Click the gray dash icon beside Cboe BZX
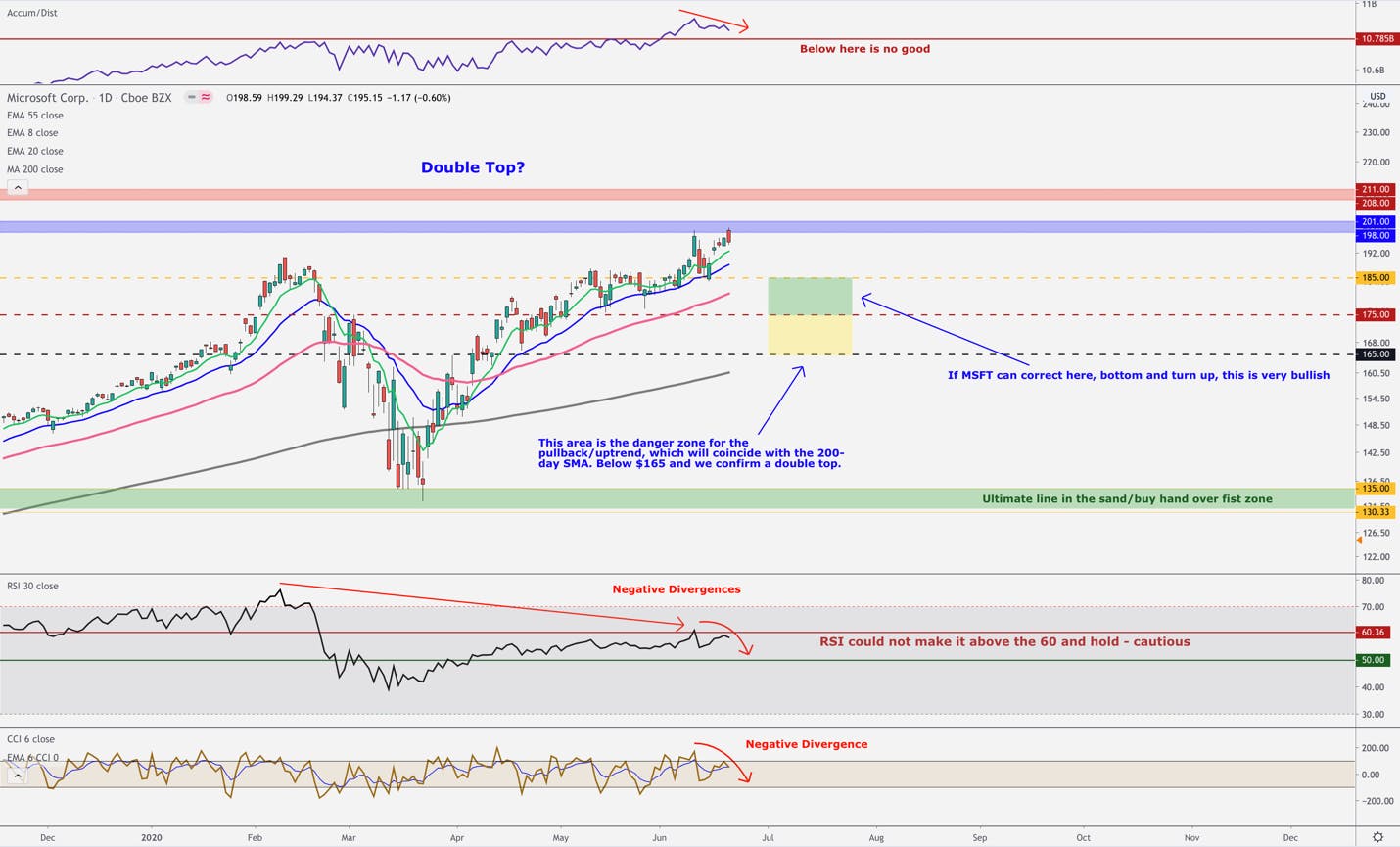The image size is (1400, 847). (x=192, y=97)
